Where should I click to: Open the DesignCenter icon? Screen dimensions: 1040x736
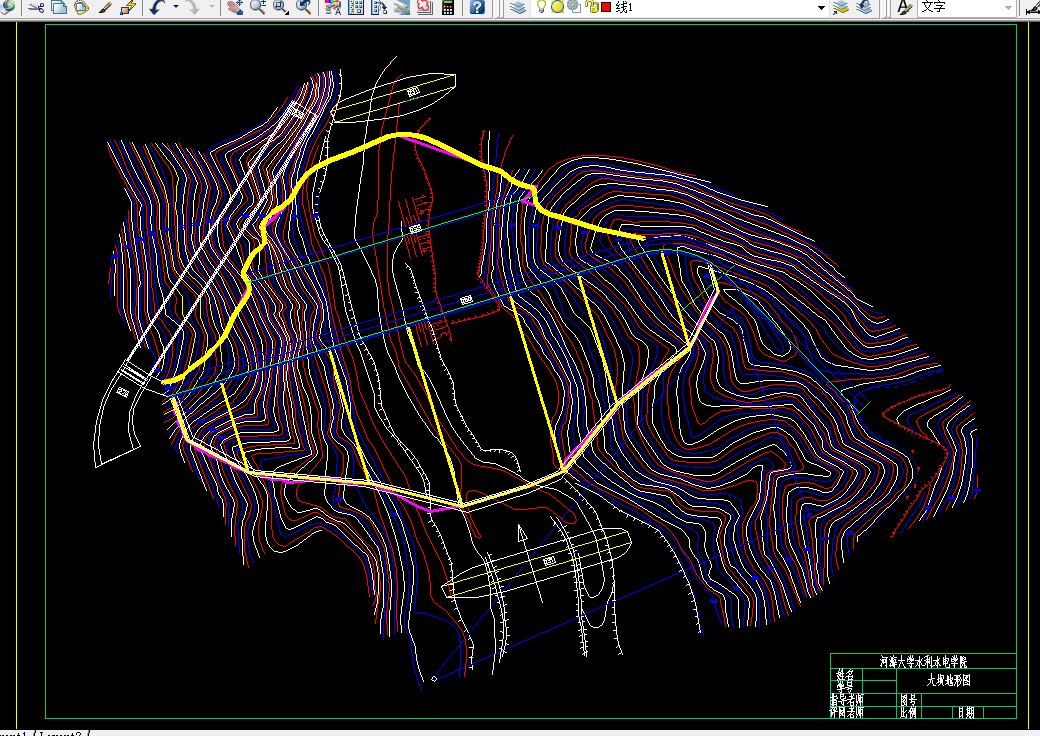pos(356,7)
